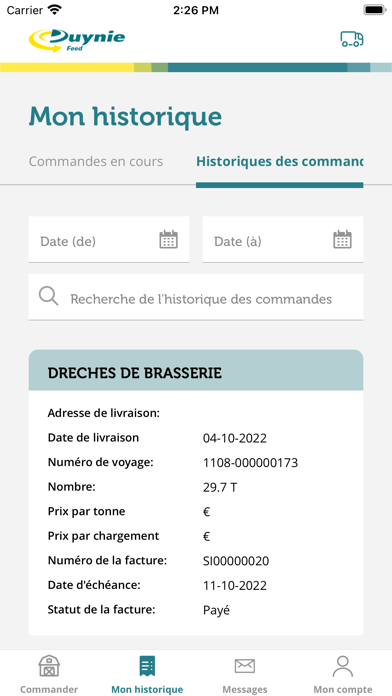
Task: Tap the Prix par tonne € value
Action: (206, 512)
